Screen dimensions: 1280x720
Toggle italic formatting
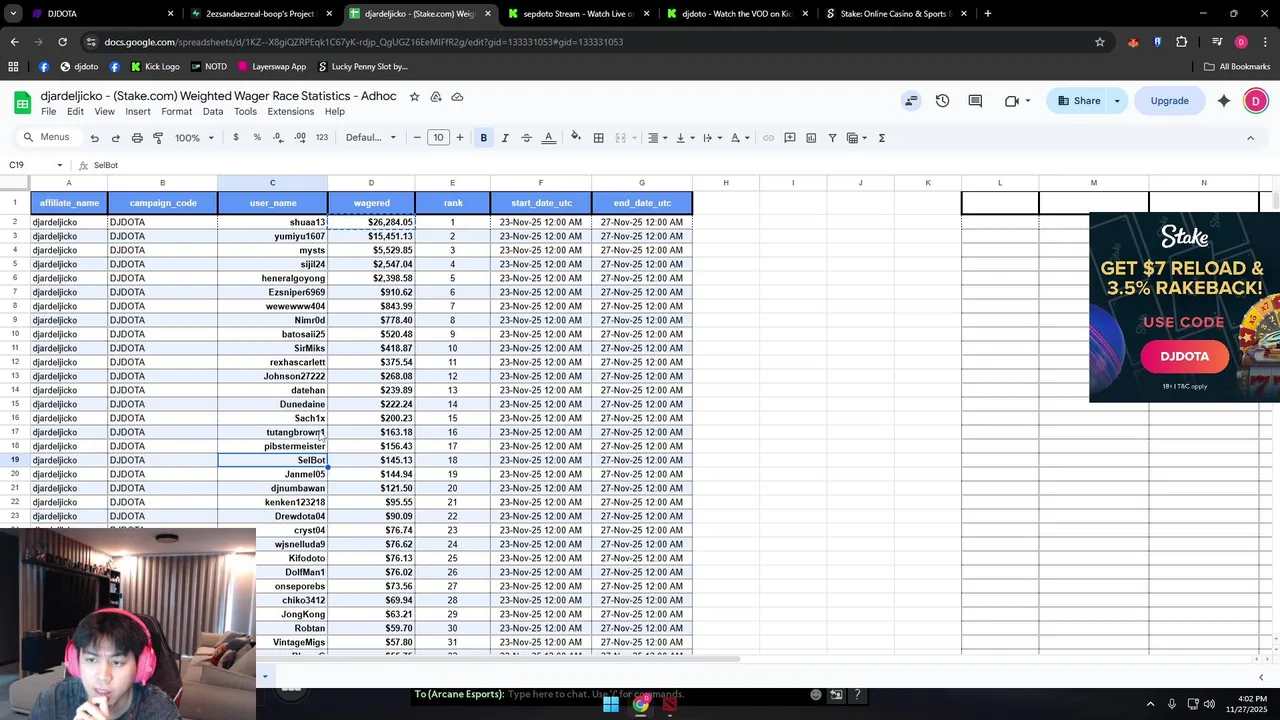(505, 138)
